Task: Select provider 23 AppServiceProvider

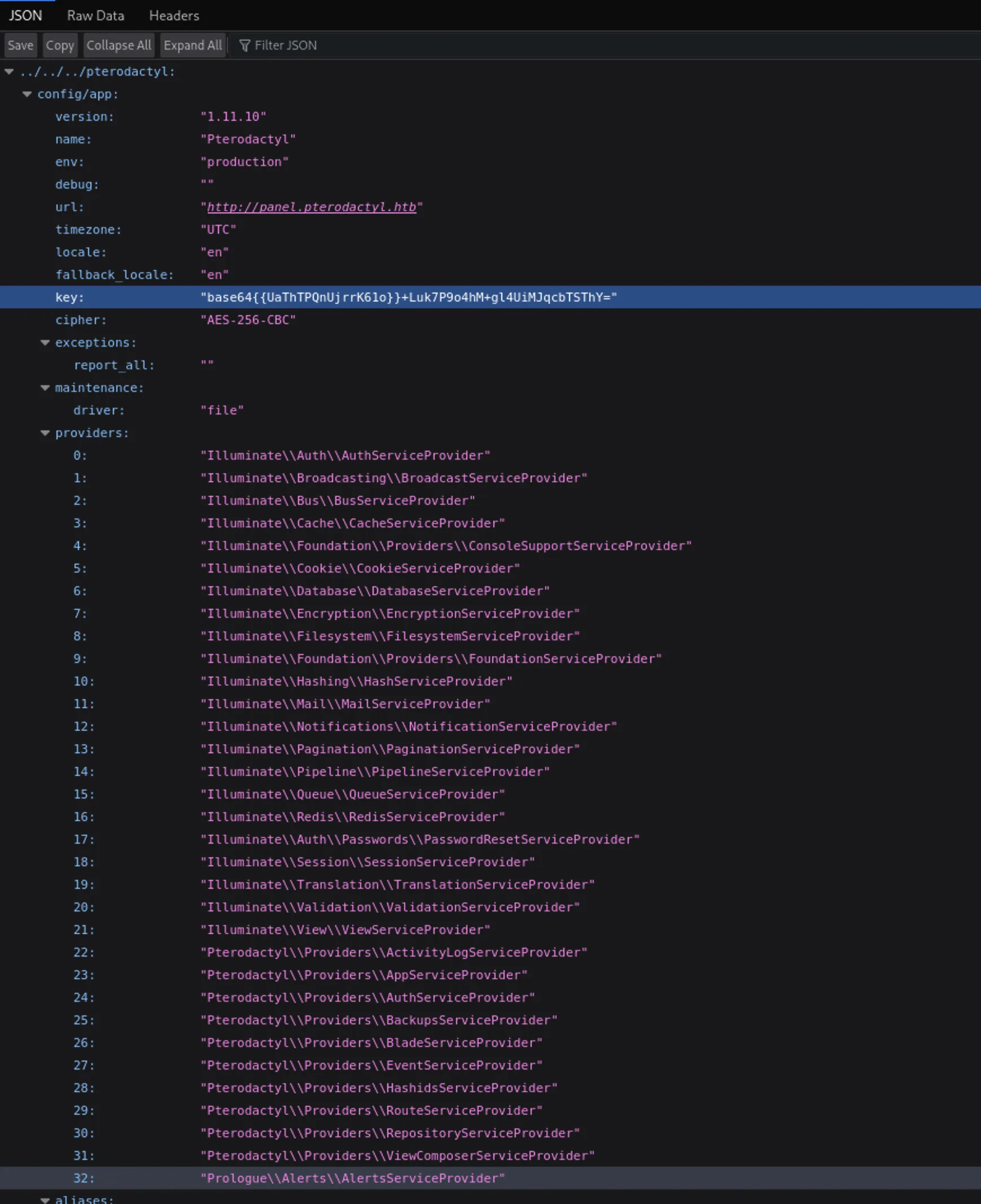Action: point(490,976)
